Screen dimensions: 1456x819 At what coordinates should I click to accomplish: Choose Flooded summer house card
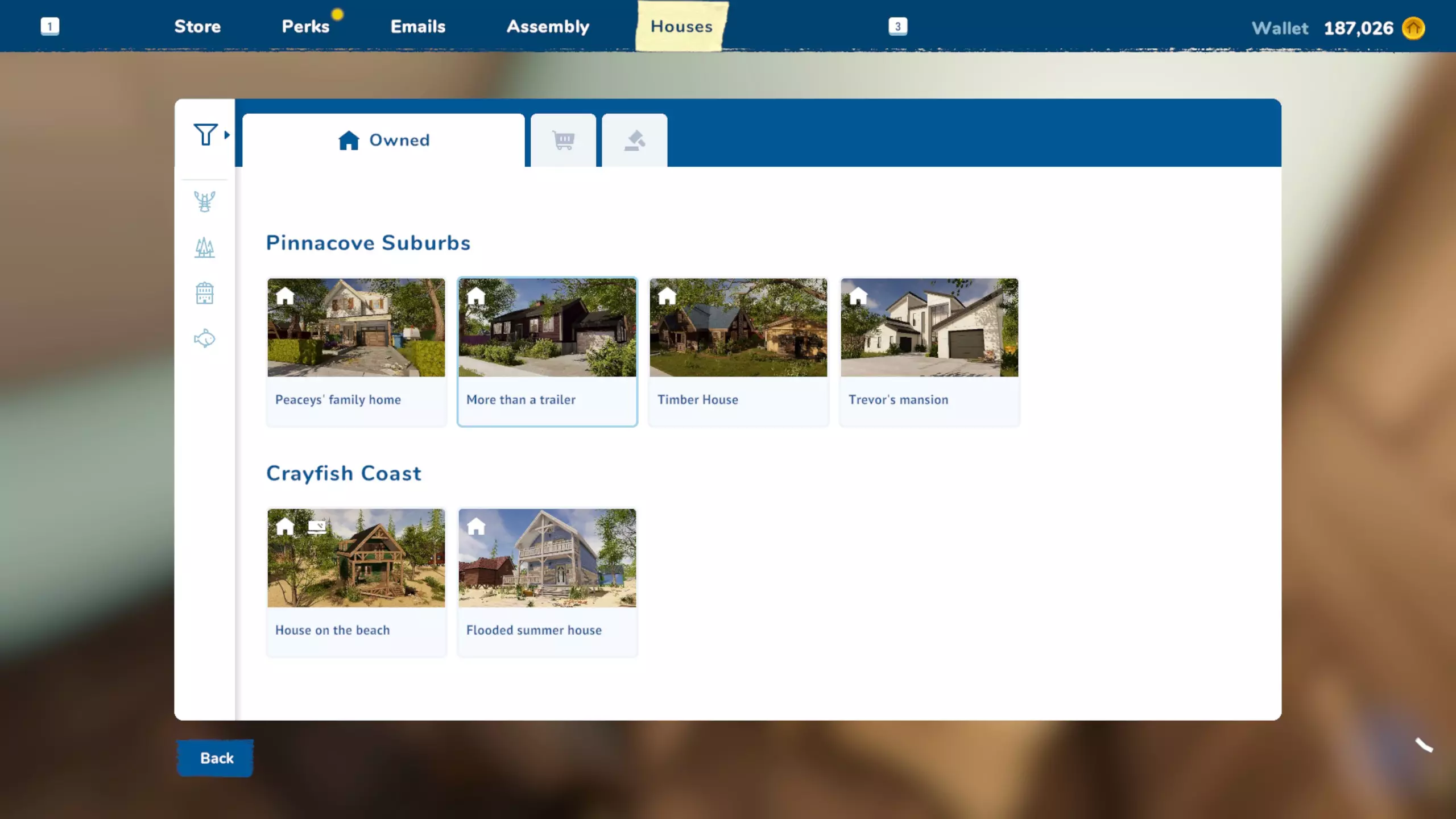[x=547, y=582]
